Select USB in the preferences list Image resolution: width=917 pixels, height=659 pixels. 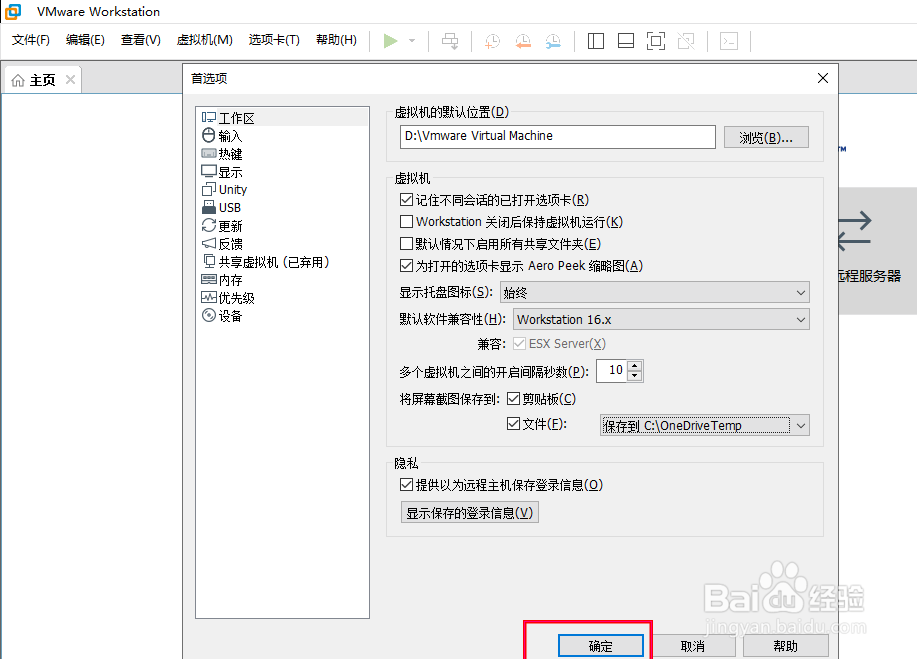284,208
